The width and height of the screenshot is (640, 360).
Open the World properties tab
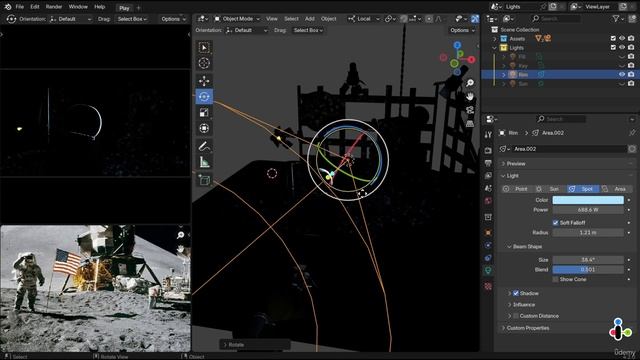[x=488, y=201]
